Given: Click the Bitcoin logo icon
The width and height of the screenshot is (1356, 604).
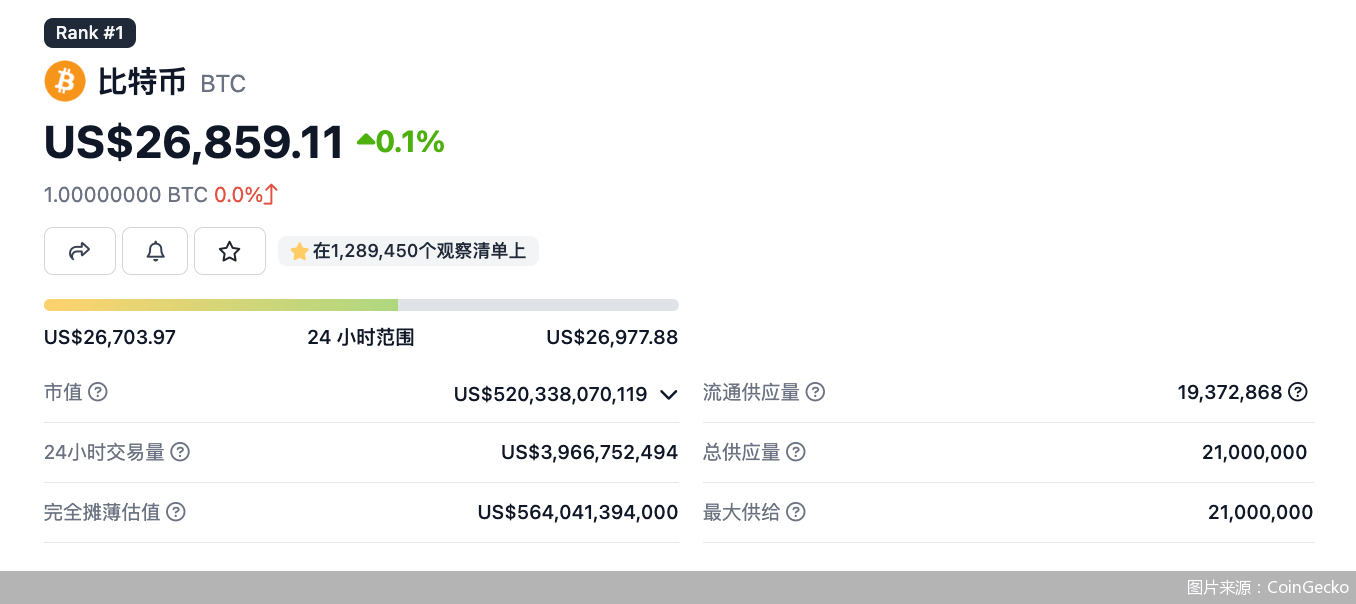Looking at the screenshot, I should coord(64,80).
